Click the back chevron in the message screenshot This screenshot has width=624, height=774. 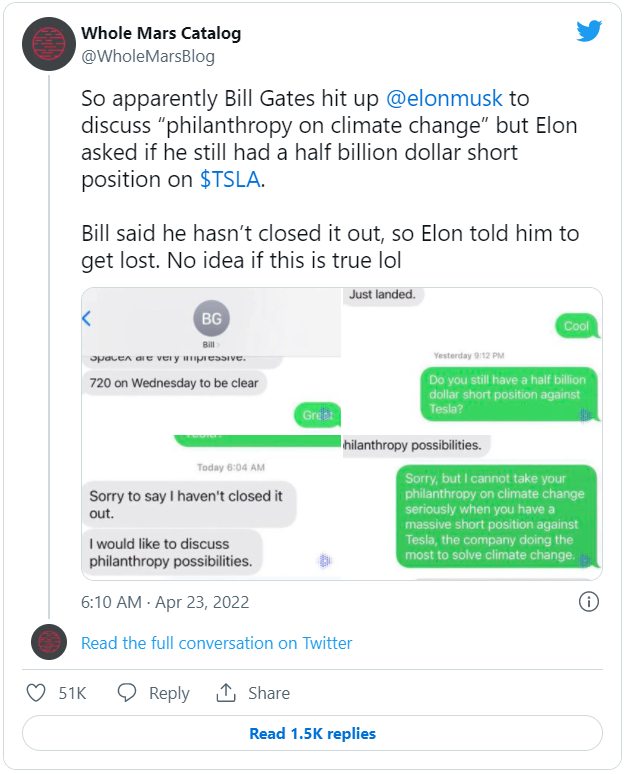(87, 318)
